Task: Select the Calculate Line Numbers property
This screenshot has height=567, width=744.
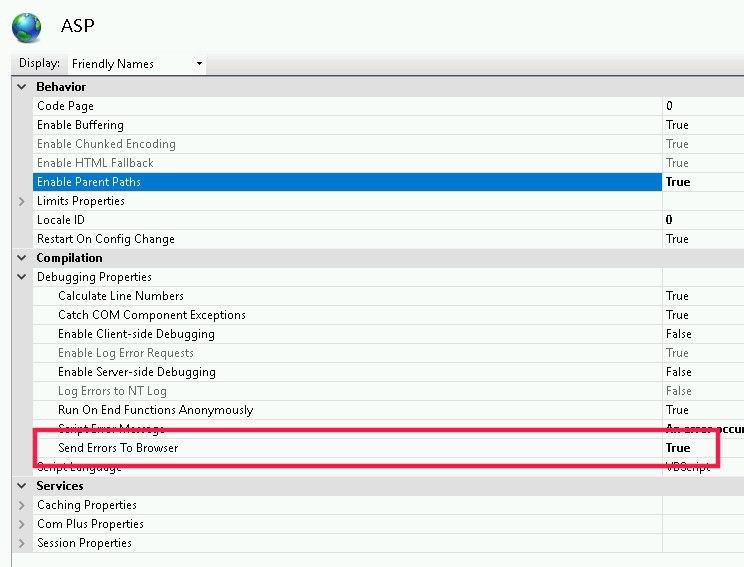Action: point(121,296)
